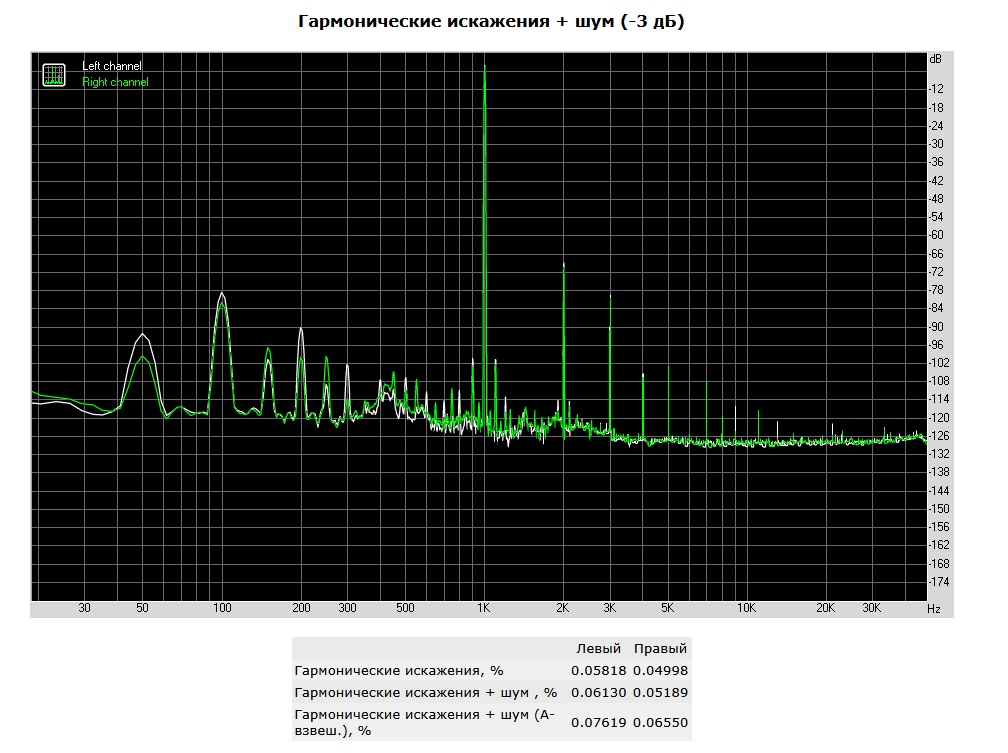Click the 20K frequency axis label

825,608
